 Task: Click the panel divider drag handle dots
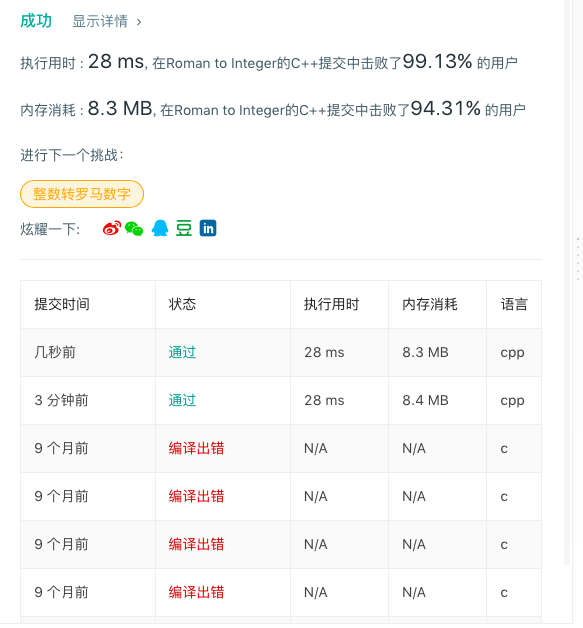(x=578, y=259)
